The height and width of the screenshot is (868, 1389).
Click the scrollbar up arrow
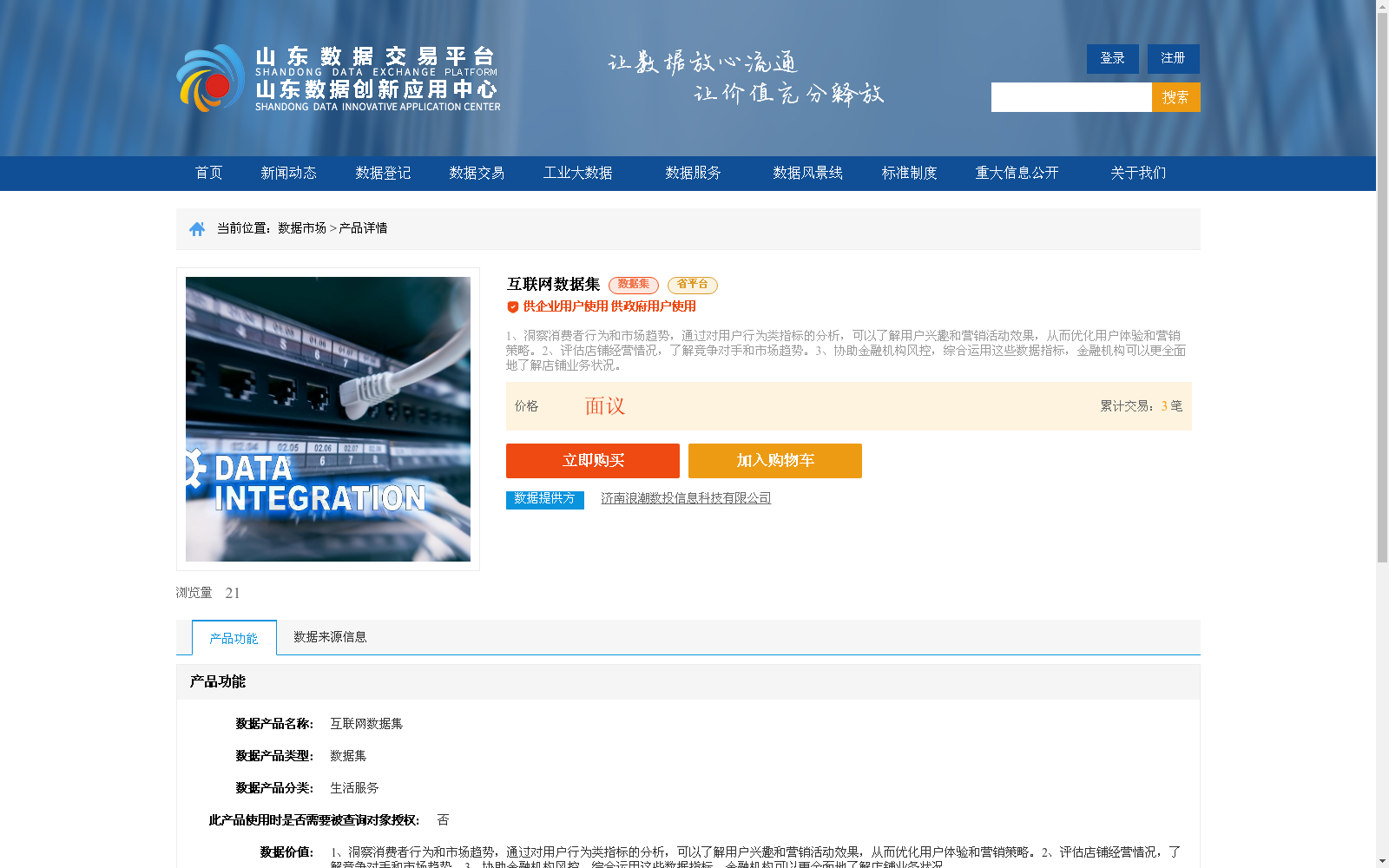pos(1382,7)
